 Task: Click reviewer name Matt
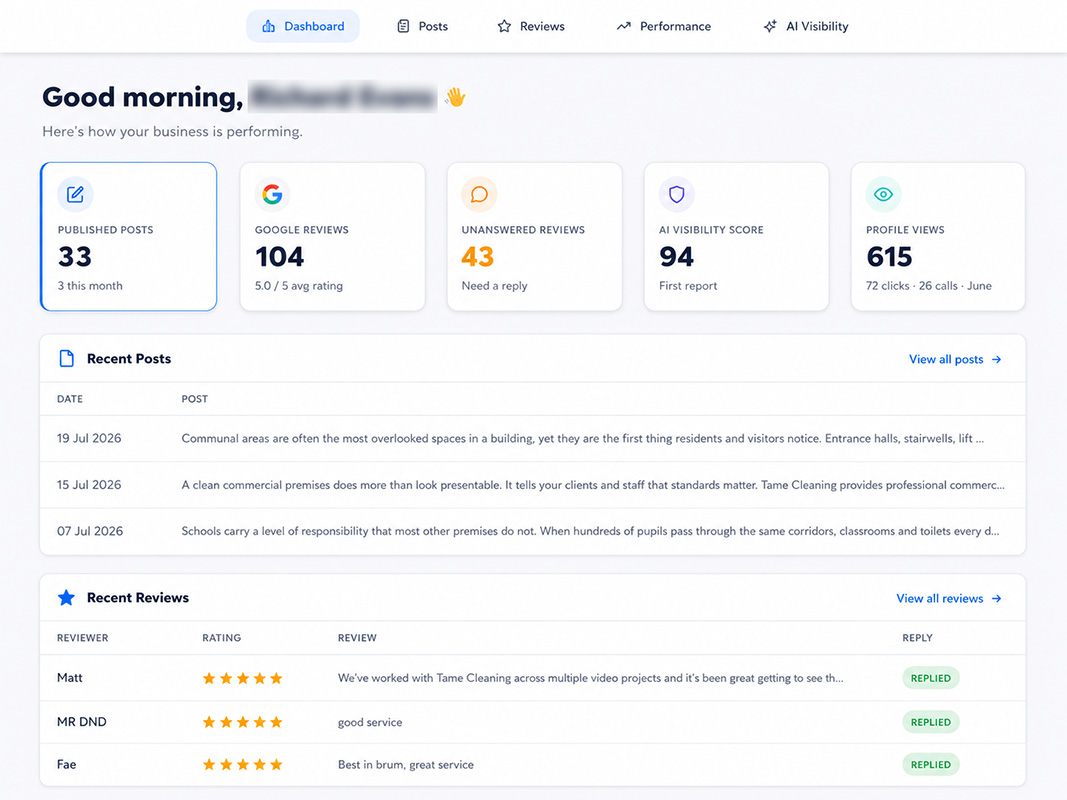point(69,678)
